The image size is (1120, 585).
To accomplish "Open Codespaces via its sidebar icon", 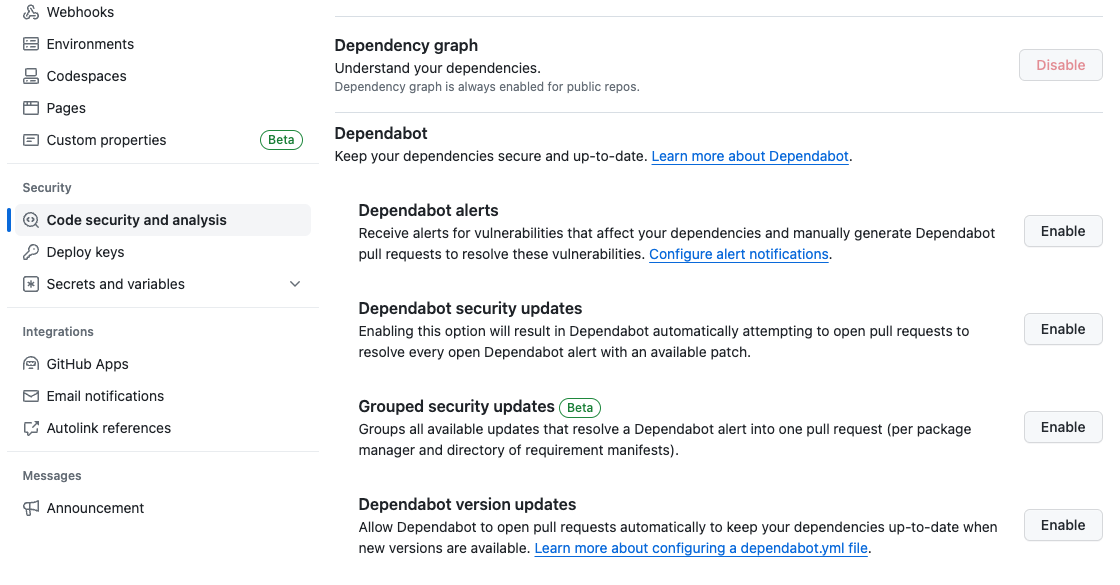I will 28,75.
